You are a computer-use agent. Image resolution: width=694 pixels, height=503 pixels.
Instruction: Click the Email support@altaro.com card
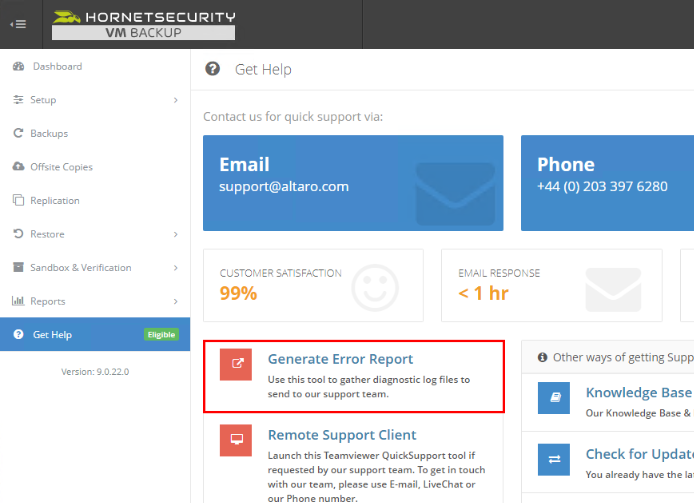pos(353,183)
